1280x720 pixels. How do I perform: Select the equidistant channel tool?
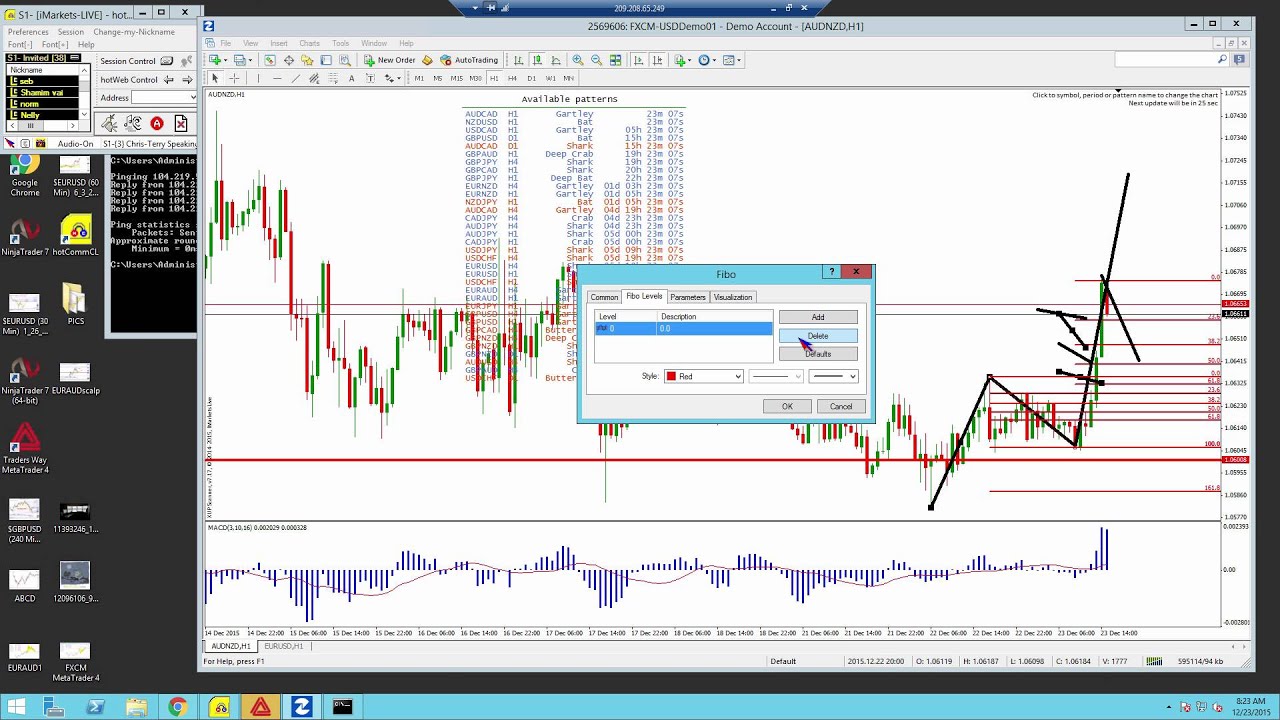pyautogui.click(x=315, y=78)
